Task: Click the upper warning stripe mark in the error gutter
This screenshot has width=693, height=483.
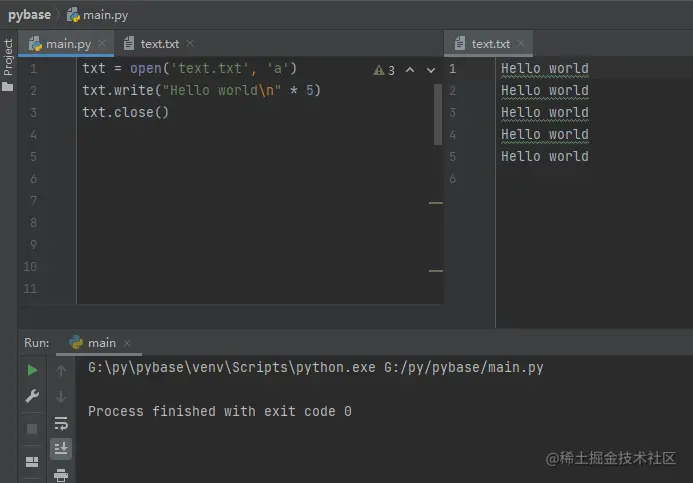Action: coord(436,203)
